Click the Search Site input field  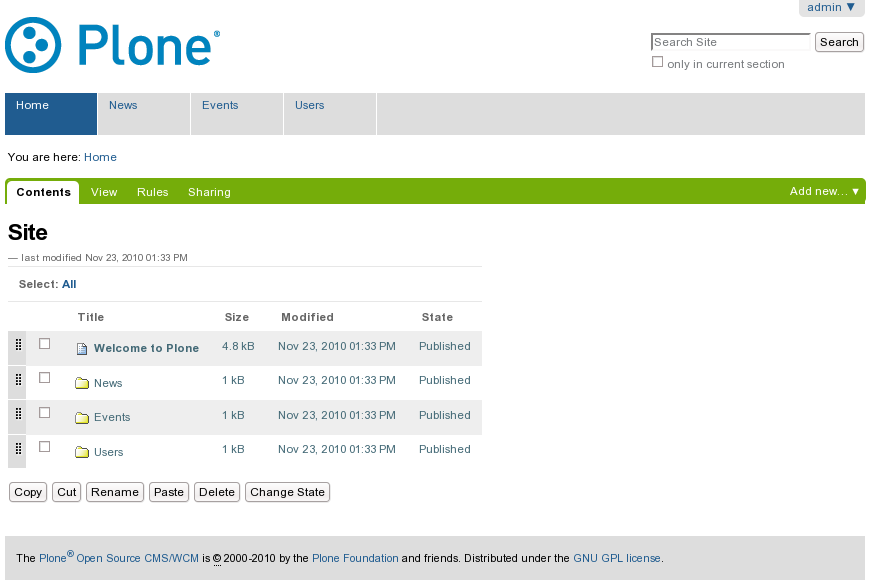pyautogui.click(x=730, y=42)
